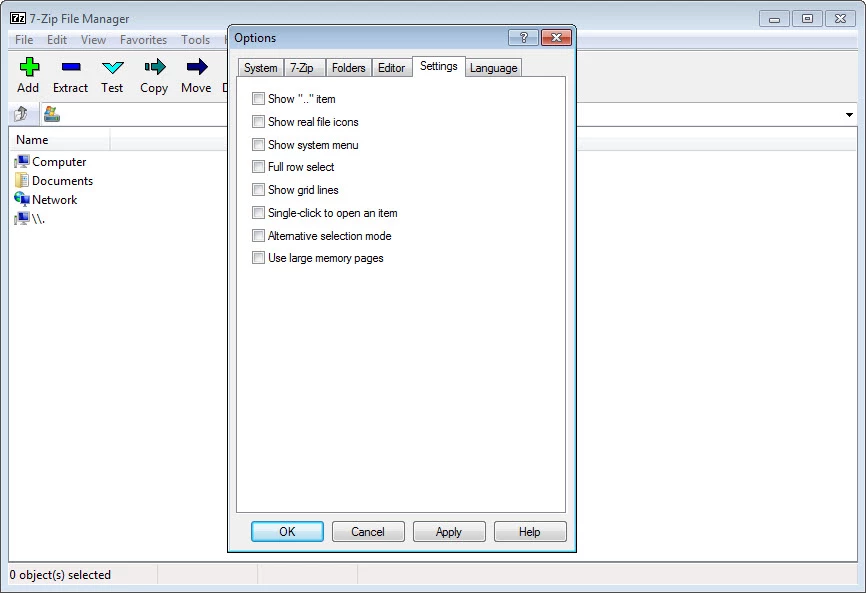The width and height of the screenshot is (866, 593).
Task: Click the up-folder icon beside address bar
Action: tap(21, 114)
